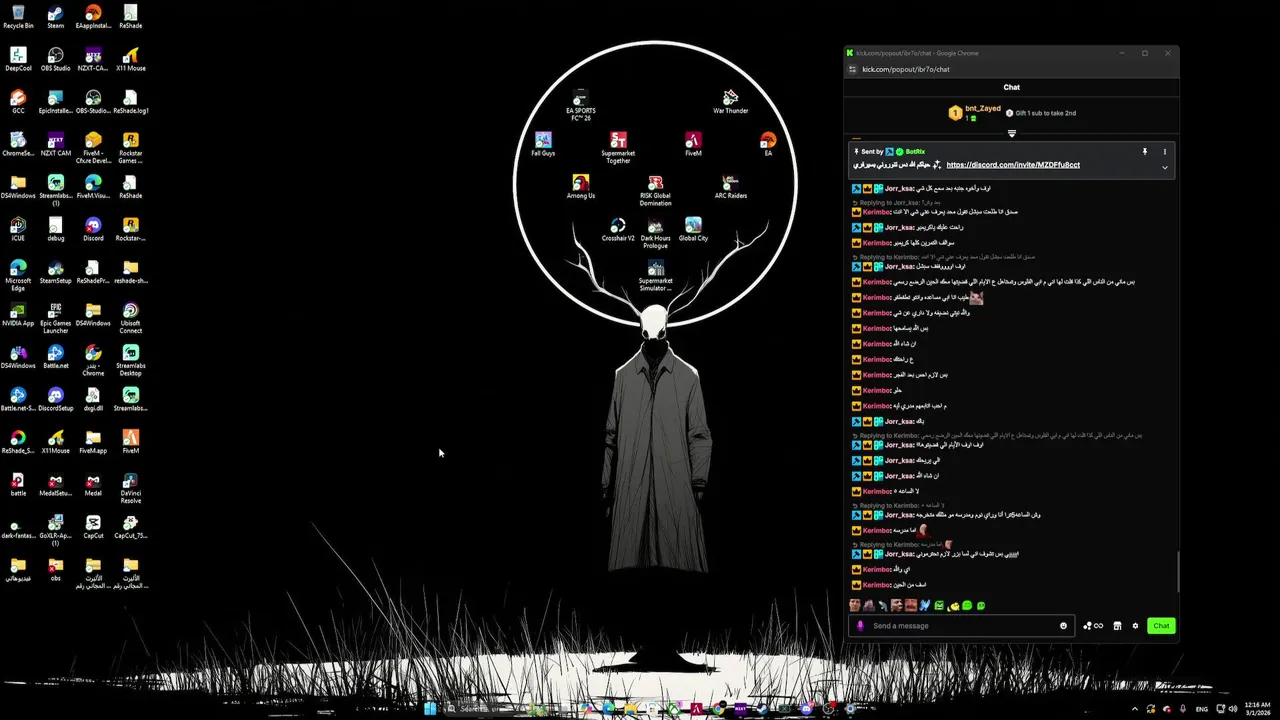The height and width of the screenshot is (720, 1280).
Task: Open the Windows Start button
Action: point(429,709)
